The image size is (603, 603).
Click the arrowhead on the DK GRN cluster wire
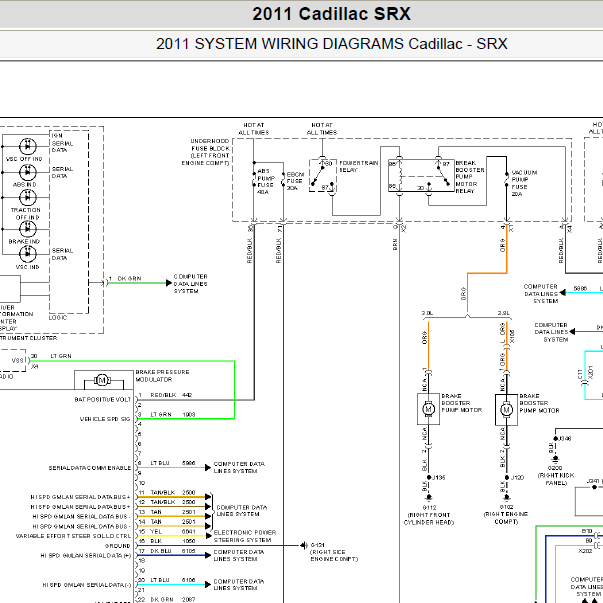pos(168,283)
